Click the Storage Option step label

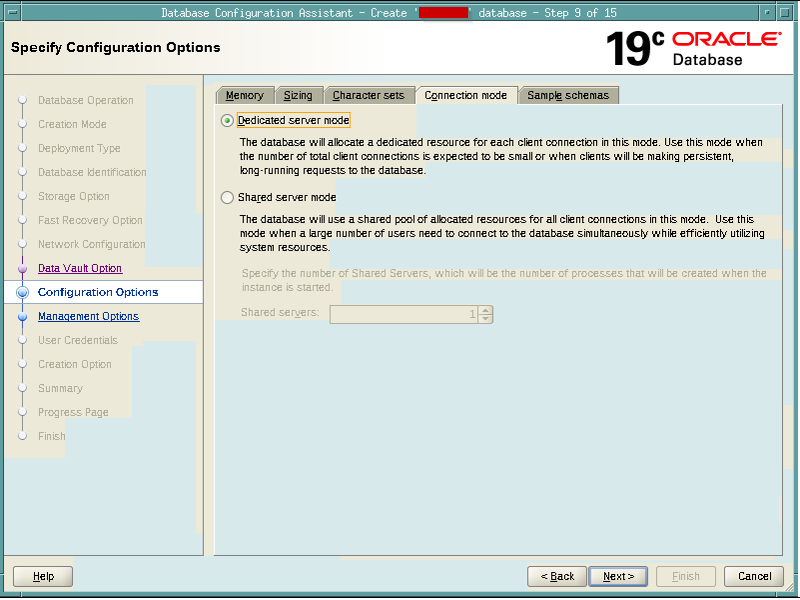click(73, 196)
